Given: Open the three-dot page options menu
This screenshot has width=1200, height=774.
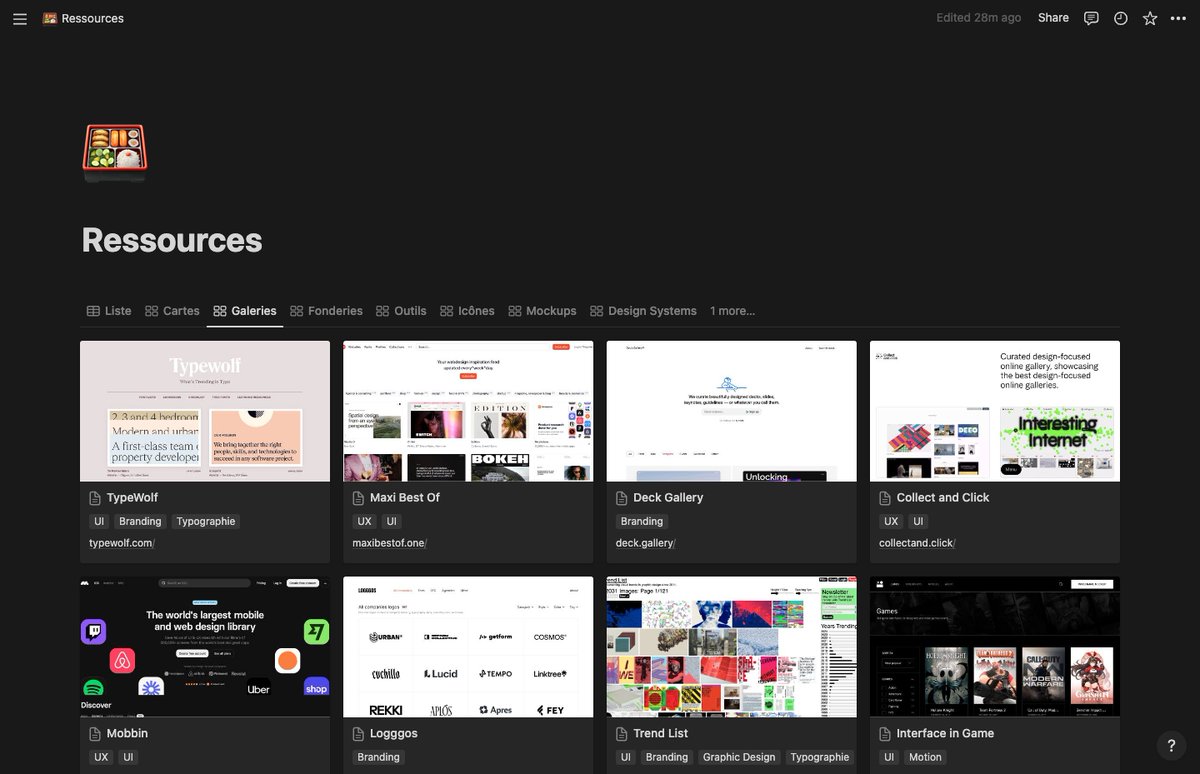Looking at the screenshot, I should click(1178, 18).
